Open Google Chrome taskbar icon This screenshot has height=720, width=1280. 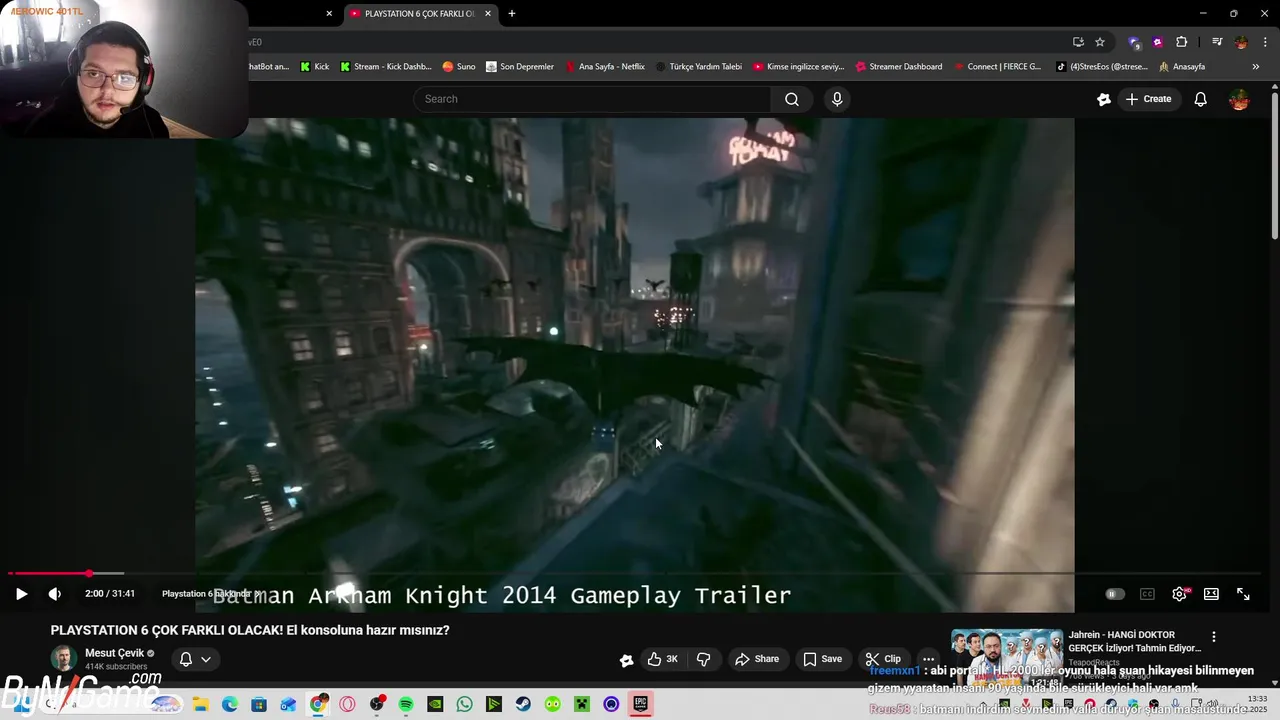point(318,704)
